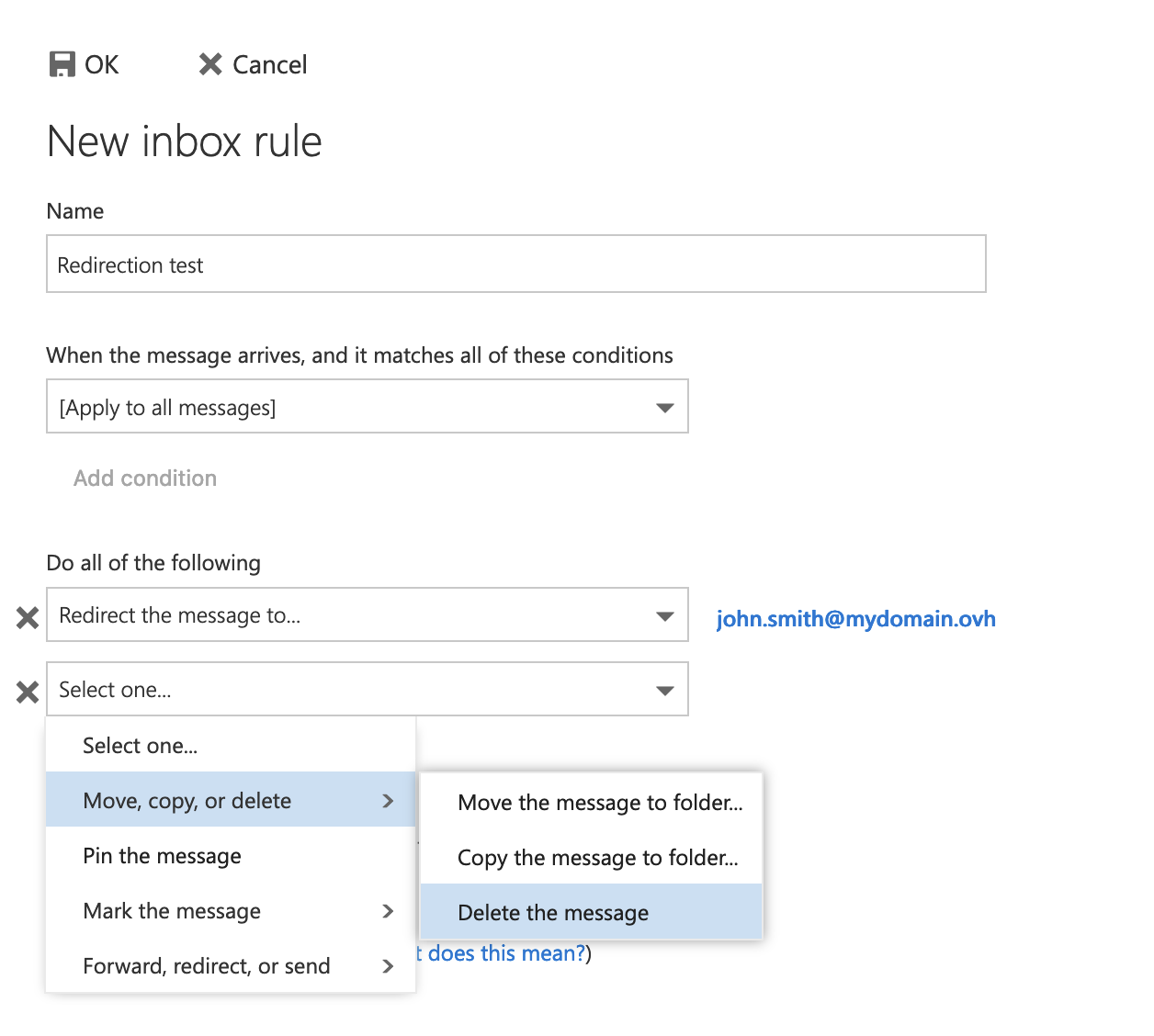Choose Copy the message to folder option

click(x=597, y=857)
